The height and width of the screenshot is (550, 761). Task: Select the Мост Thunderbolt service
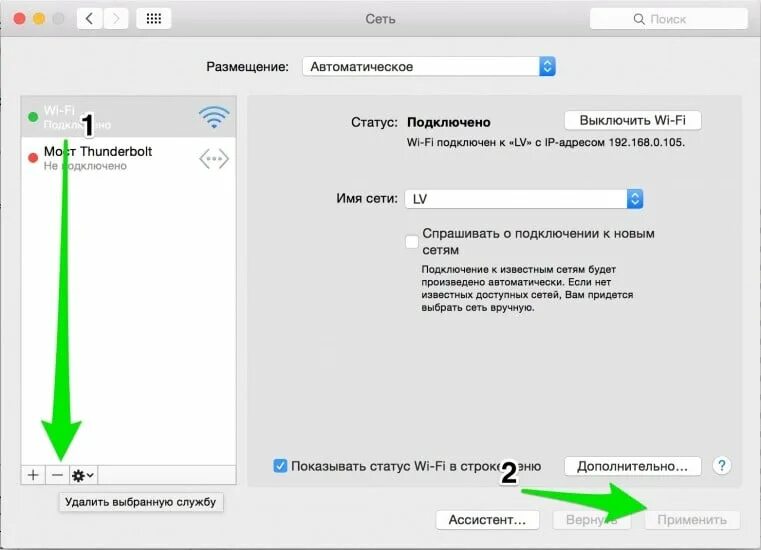click(129, 158)
